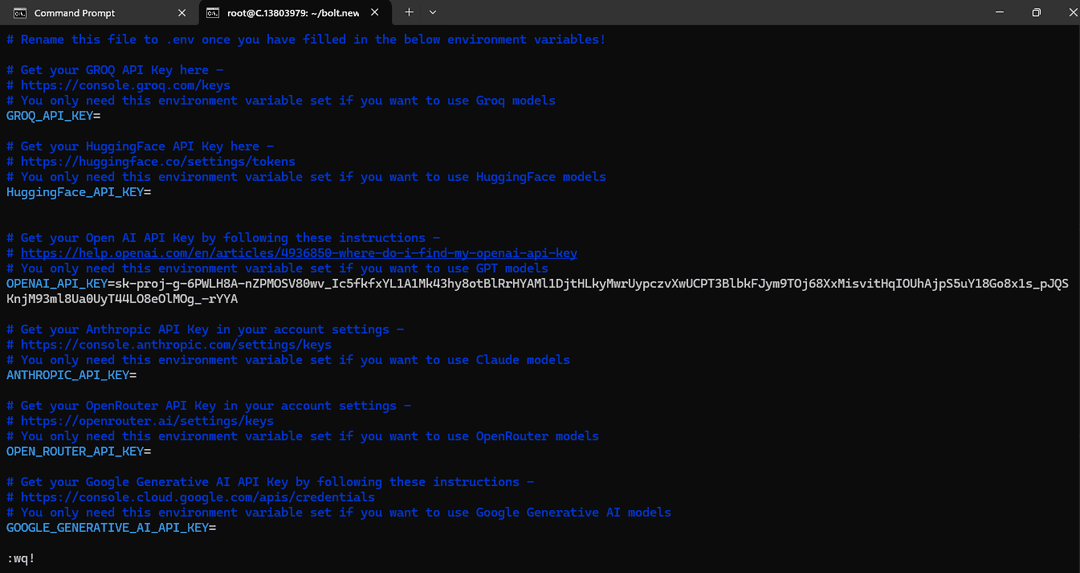This screenshot has height=573, width=1080.
Task: Click the 'Get your Anthropic API Key' comment
Action: (205, 329)
